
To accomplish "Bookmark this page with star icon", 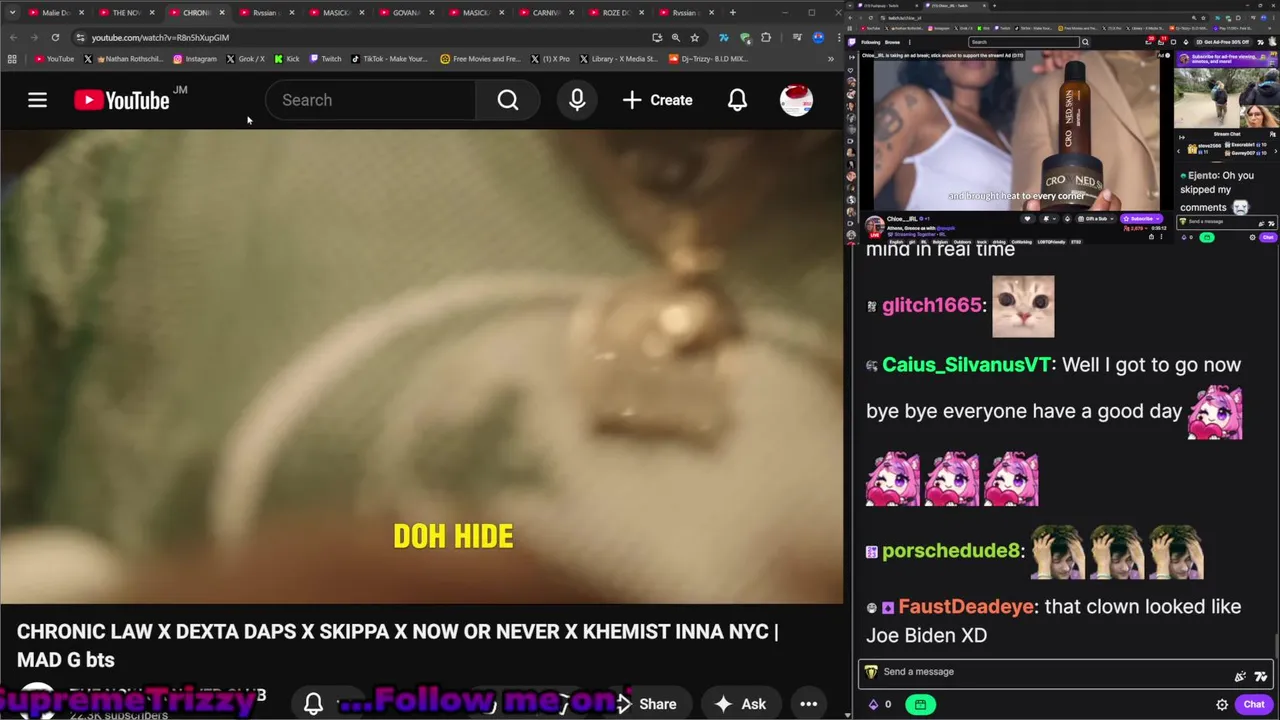I will tap(694, 37).
